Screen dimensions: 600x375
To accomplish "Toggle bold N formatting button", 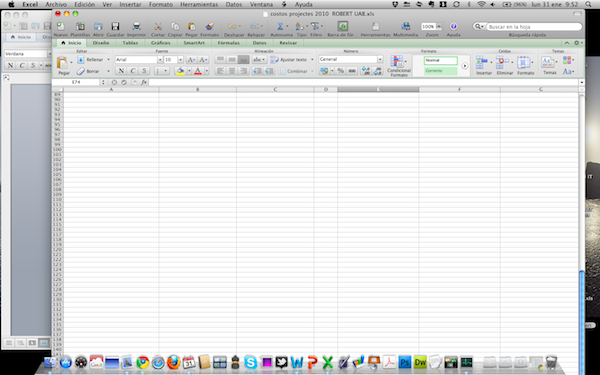I will click(x=121, y=71).
